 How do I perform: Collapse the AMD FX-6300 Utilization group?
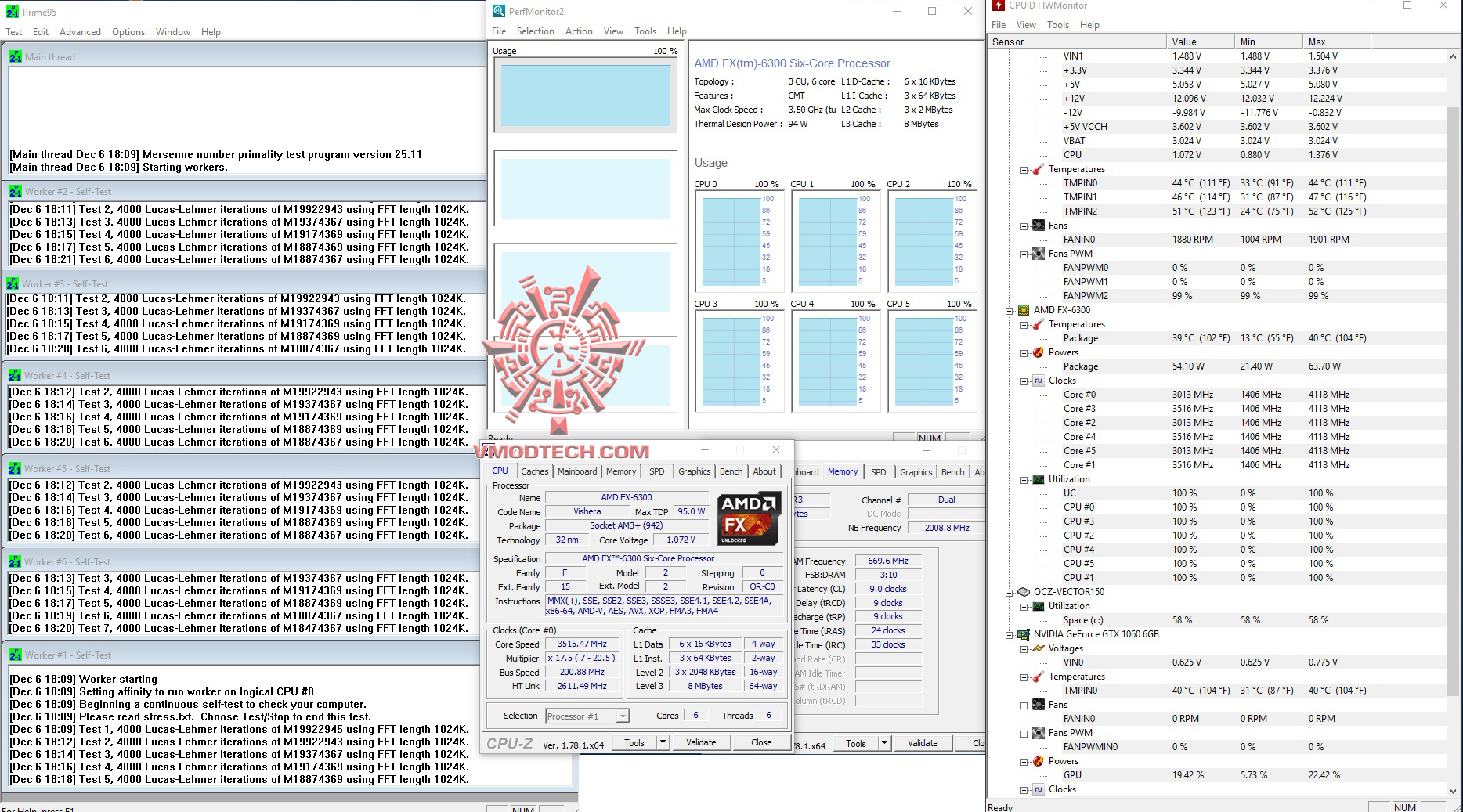1024,480
